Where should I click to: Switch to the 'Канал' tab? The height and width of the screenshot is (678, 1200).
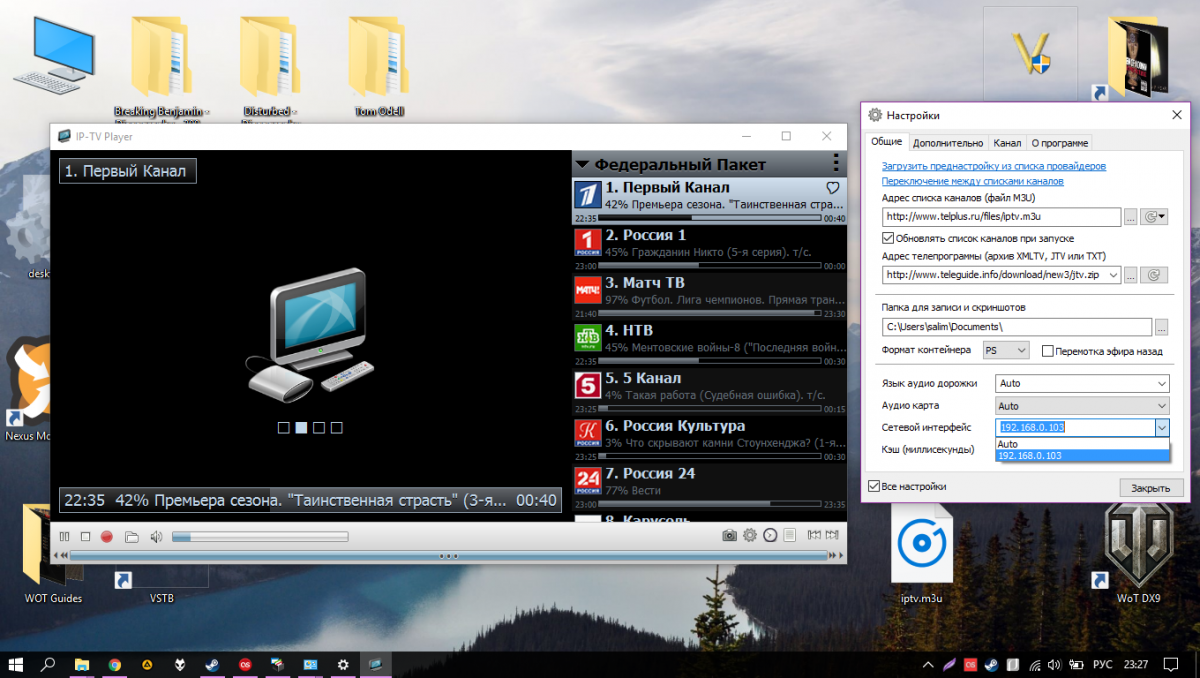(1007, 143)
